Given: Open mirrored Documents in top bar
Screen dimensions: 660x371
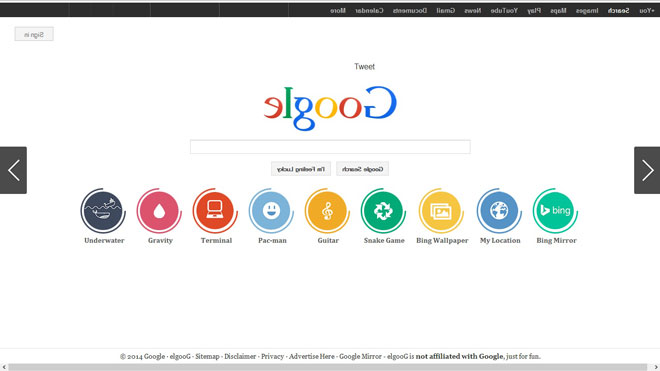Looking at the screenshot, I should tap(410, 11).
